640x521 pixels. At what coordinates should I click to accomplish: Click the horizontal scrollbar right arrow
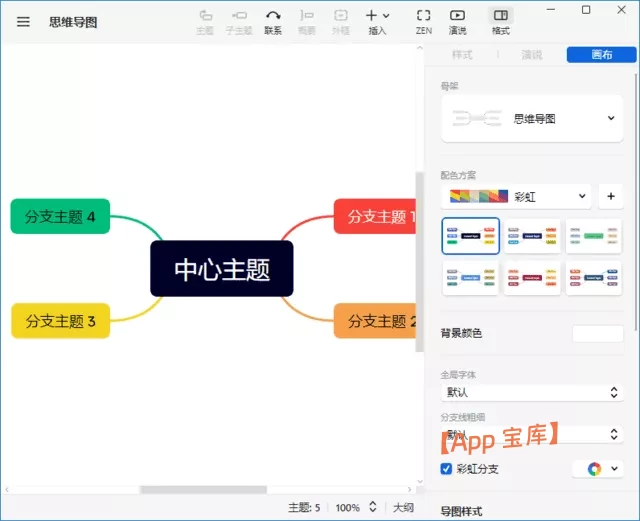(x=409, y=490)
